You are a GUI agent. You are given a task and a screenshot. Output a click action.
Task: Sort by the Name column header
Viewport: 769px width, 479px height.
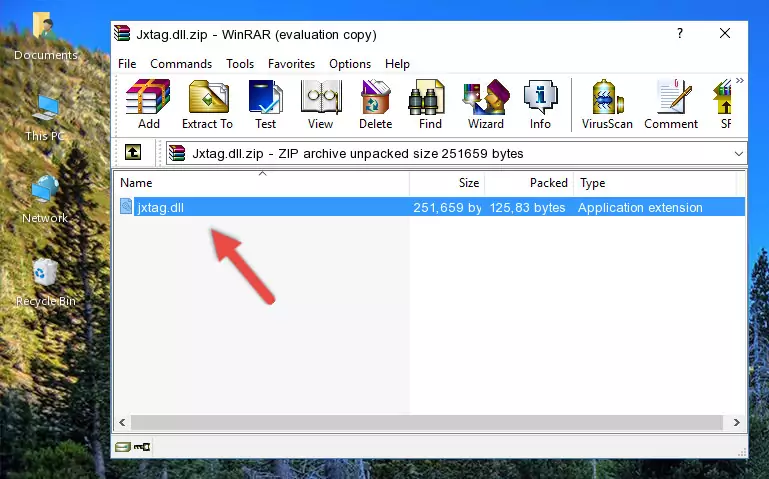coord(262,183)
